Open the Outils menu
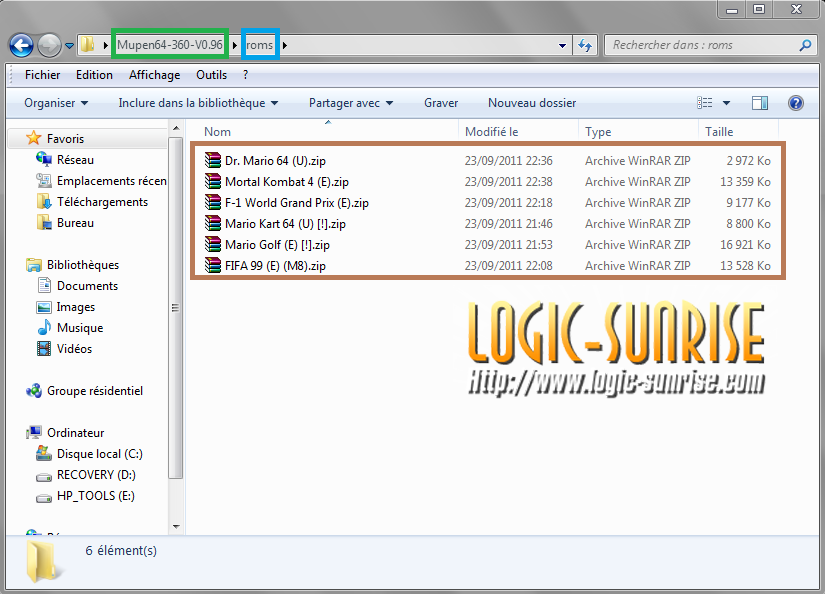This screenshot has height=594, width=825. pyautogui.click(x=212, y=75)
